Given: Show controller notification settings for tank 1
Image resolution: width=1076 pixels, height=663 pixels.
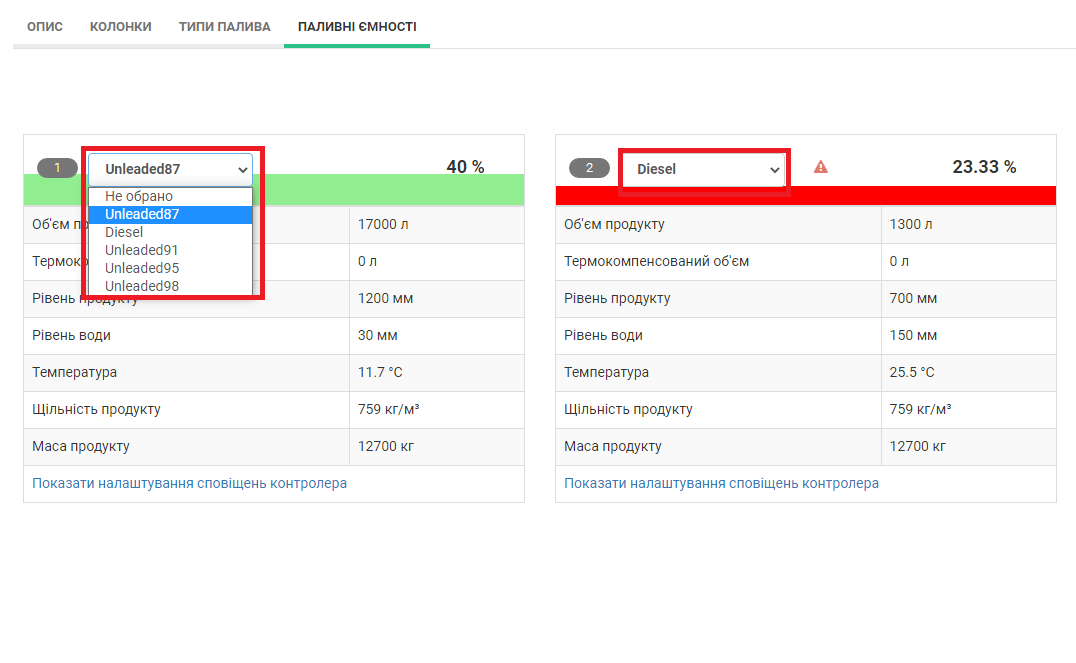Looking at the screenshot, I should (190, 483).
